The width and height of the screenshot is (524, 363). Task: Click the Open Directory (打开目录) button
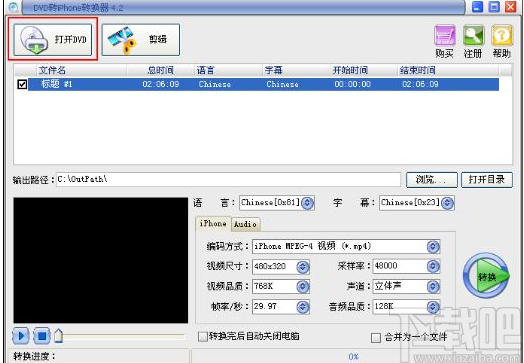click(x=487, y=180)
